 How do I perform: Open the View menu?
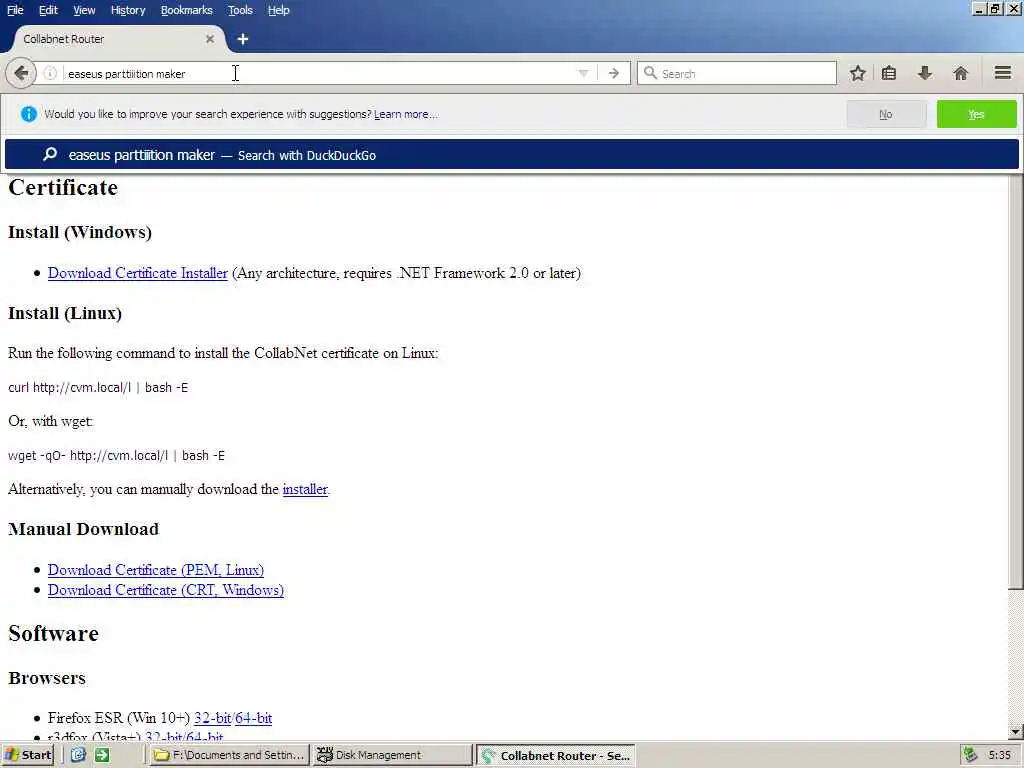coord(84,10)
